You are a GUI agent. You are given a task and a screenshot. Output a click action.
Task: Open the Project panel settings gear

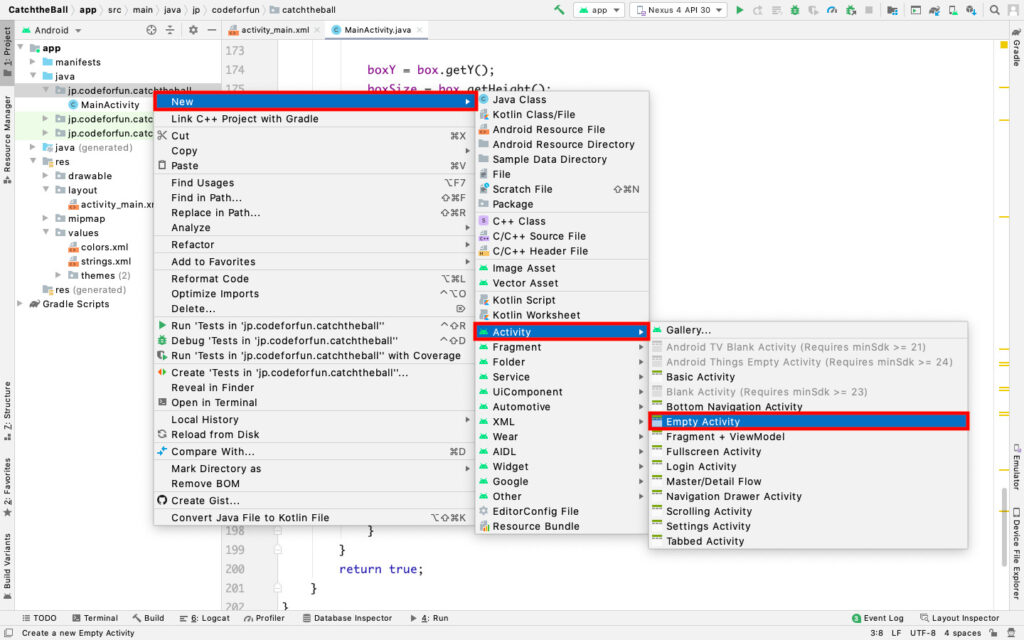(193, 30)
